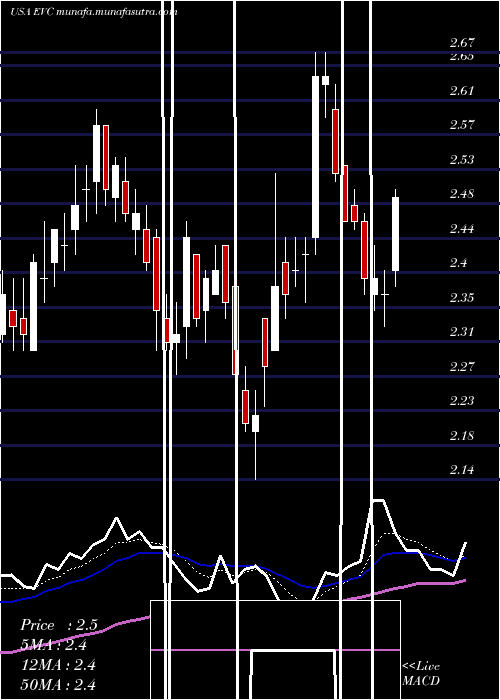Screen dimensions: 500x700
Task: Click the 2.67 price axis label
Action: [x=462, y=43]
